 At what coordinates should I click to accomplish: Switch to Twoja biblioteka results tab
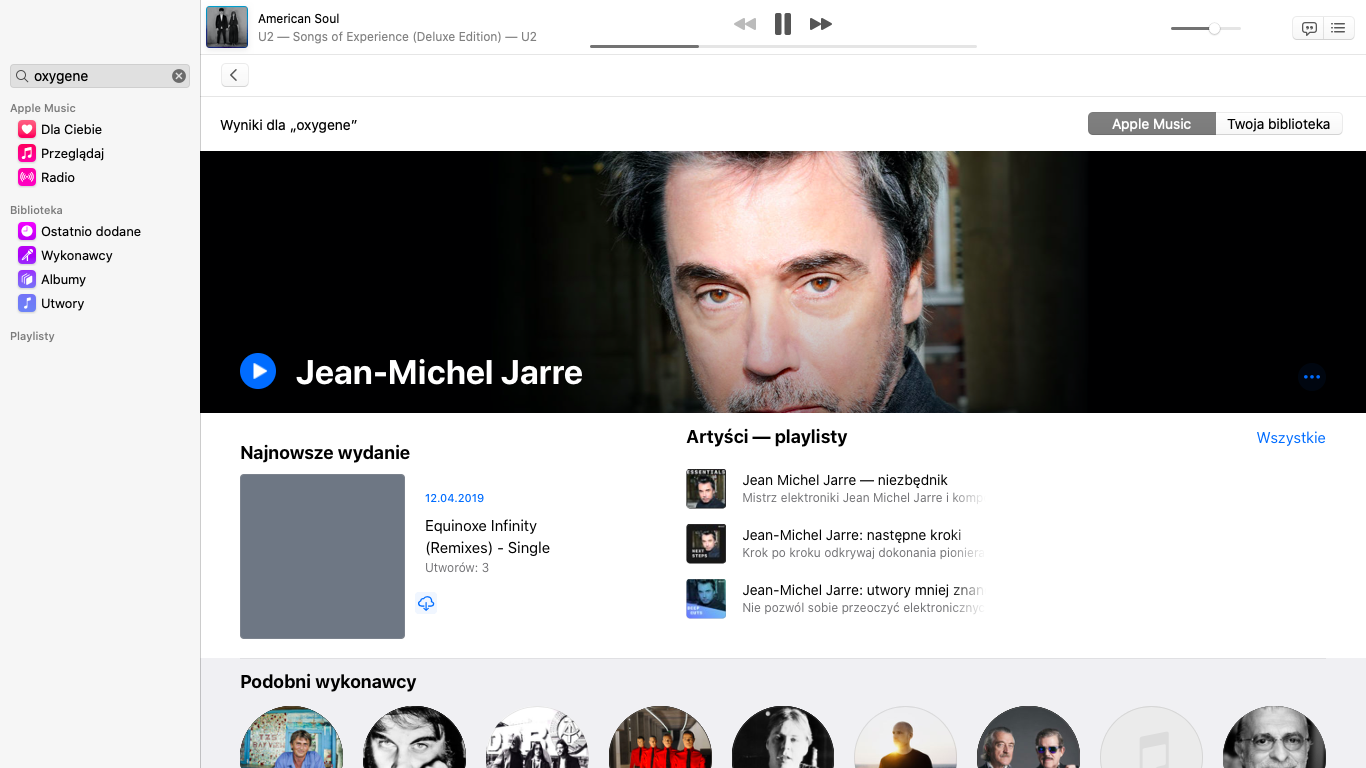coord(1278,124)
